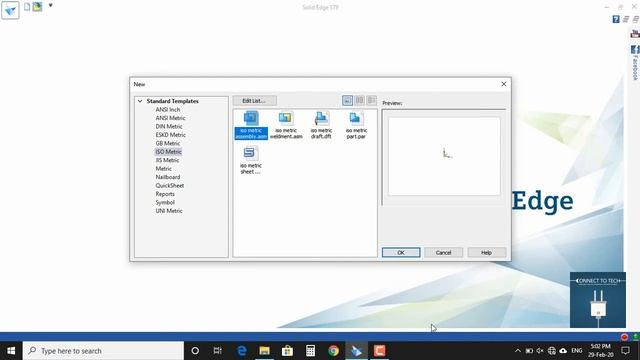Select UNI Metric template folder
This screenshot has width=640, height=360.
click(169, 211)
